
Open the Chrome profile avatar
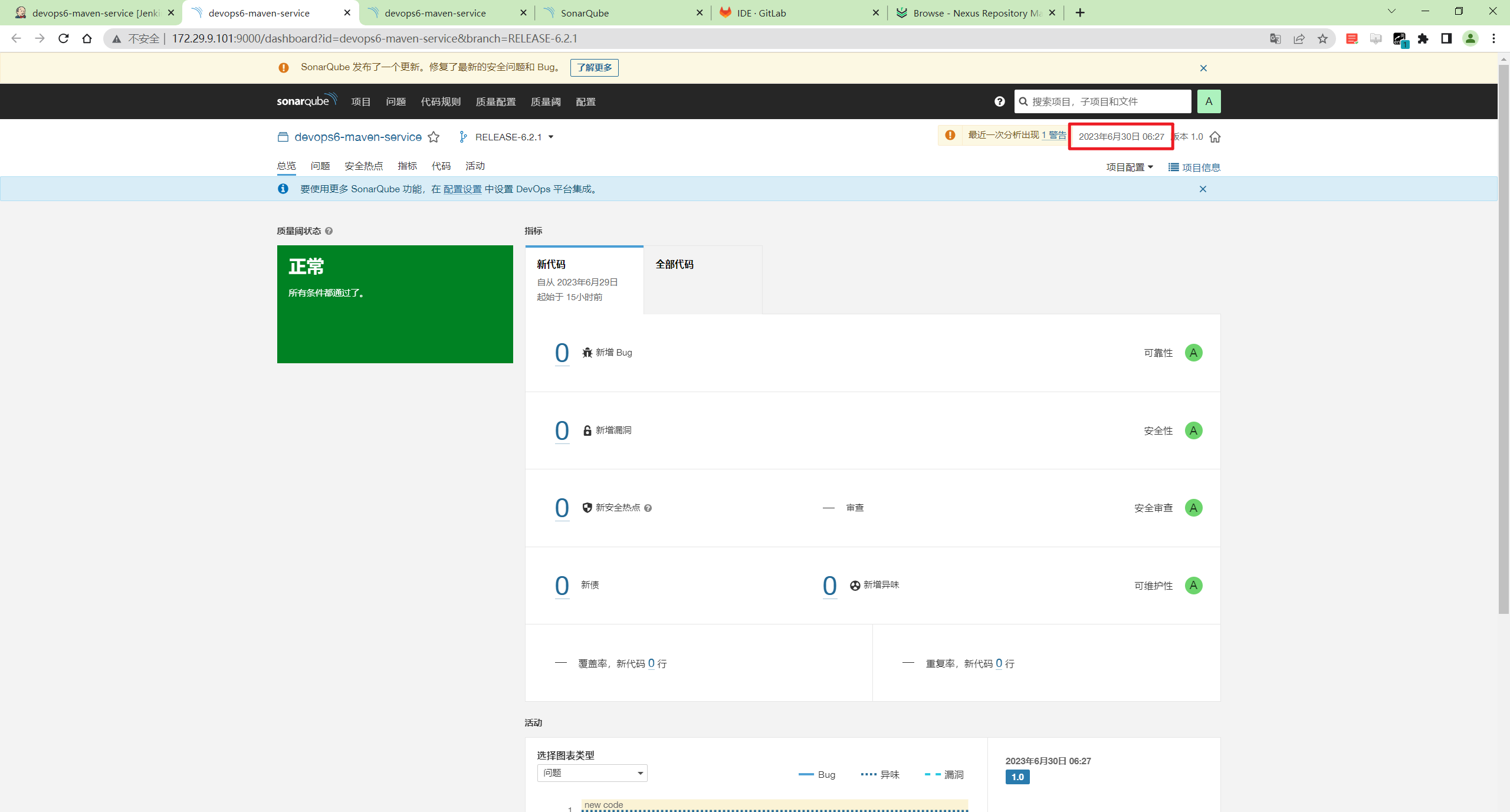[1470, 38]
